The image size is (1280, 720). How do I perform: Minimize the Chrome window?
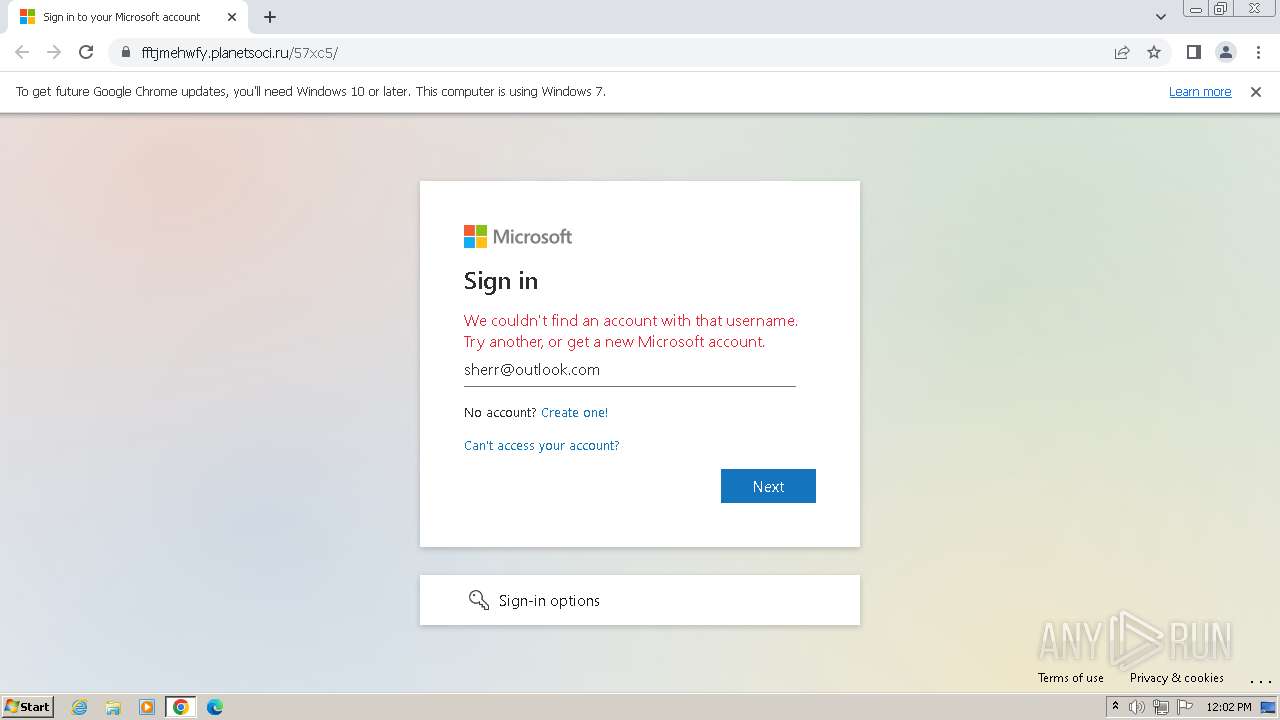click(1195, 9)
